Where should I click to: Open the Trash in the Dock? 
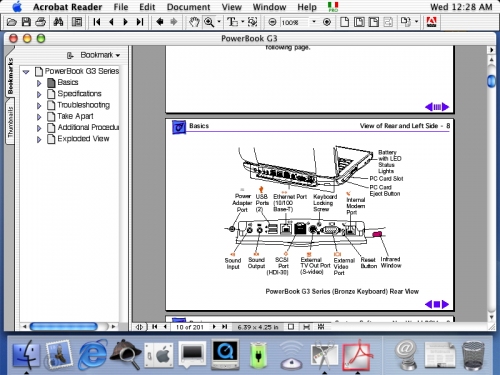(473, 355)
